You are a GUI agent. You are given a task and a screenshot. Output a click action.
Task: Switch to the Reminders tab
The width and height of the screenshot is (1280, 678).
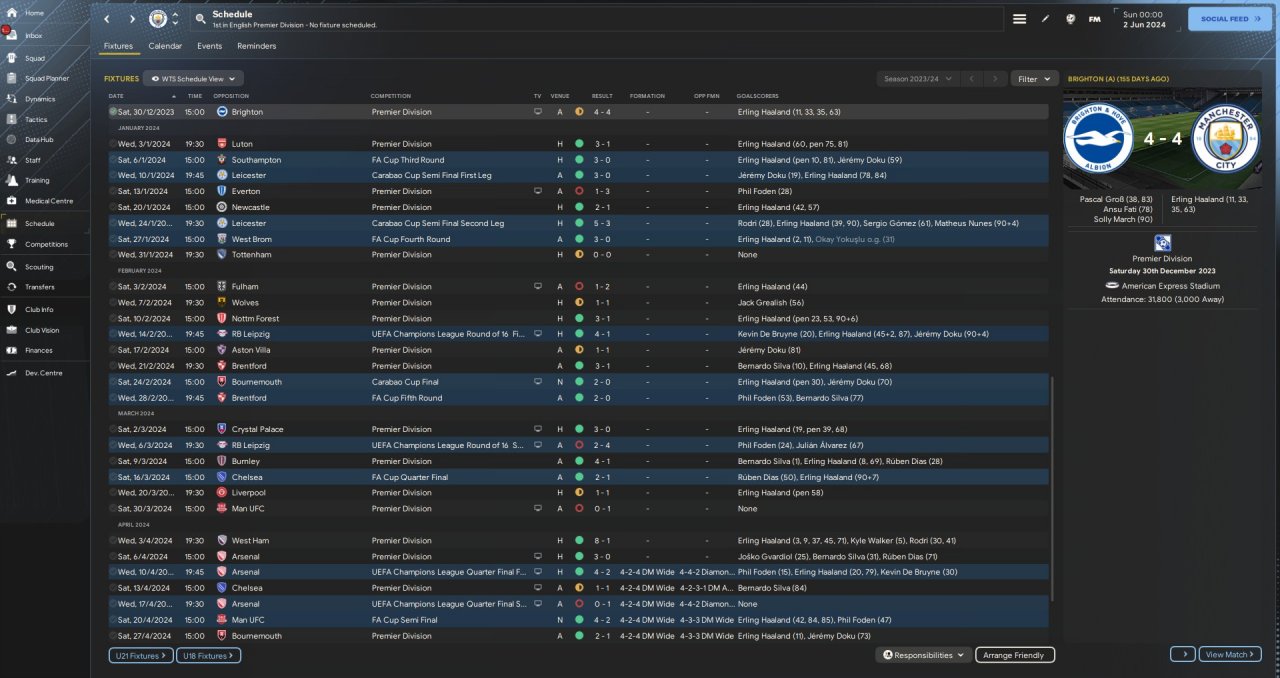256,46
